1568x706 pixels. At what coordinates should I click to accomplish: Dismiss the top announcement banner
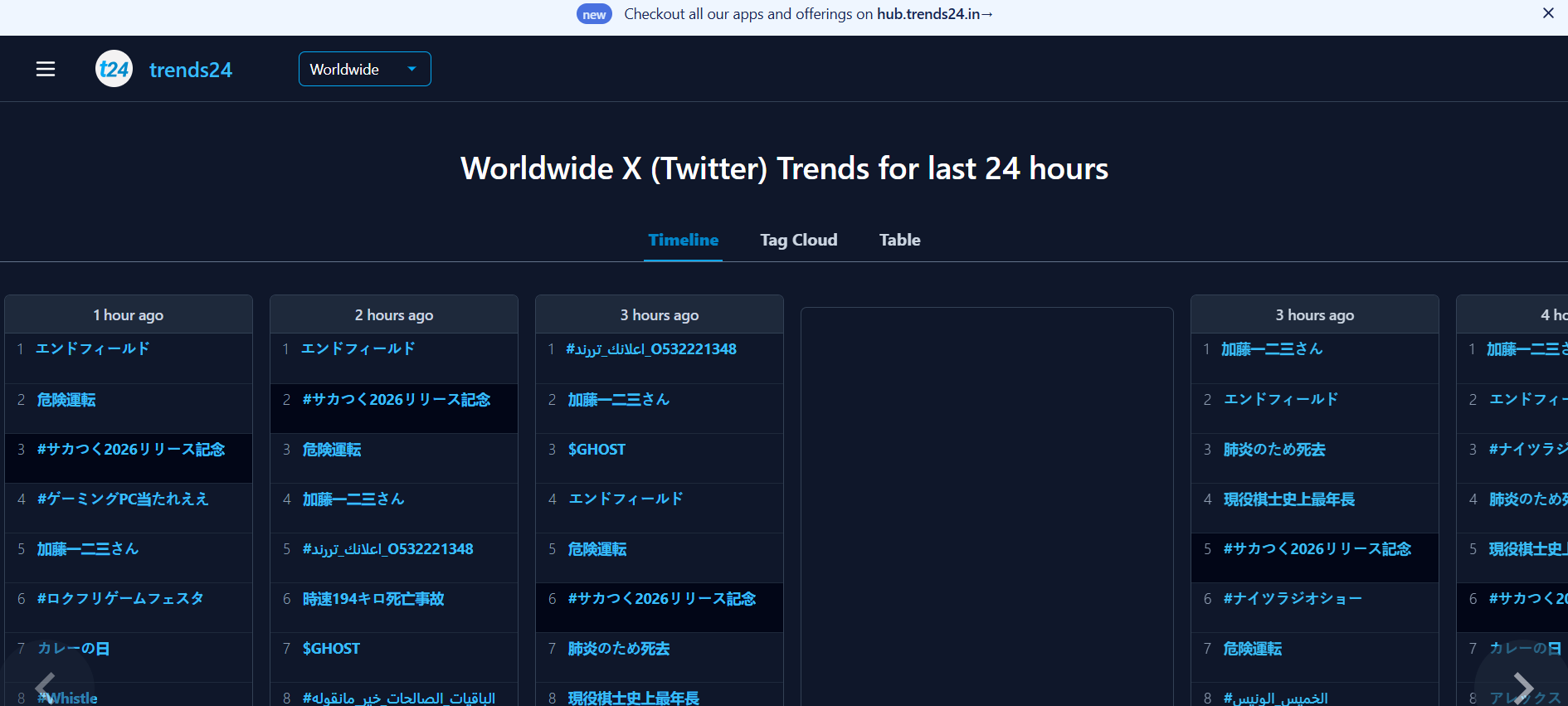coord(1548,13)
